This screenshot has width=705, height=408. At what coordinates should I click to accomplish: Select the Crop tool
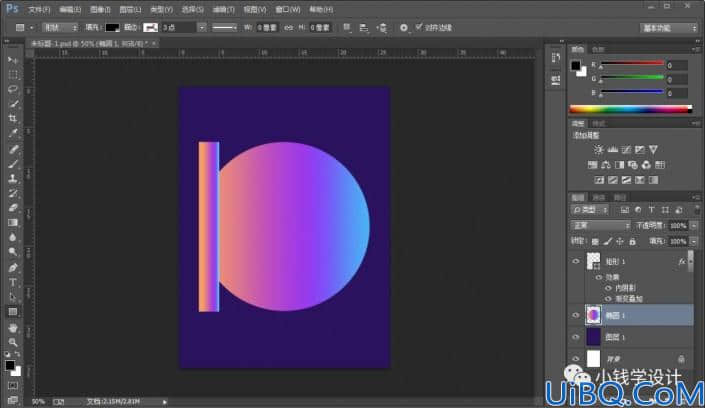pyautogui.click(x=13, y=118)
